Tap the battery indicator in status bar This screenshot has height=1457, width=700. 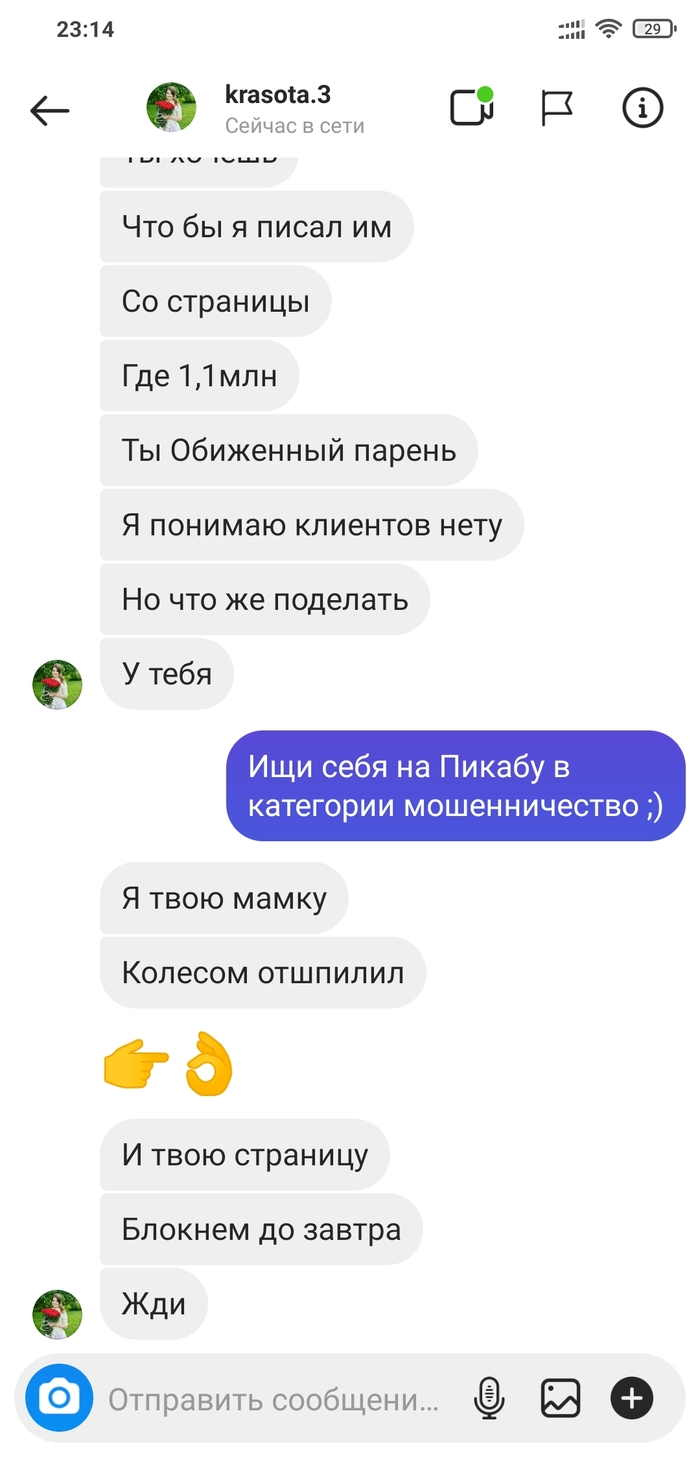pyautogui.click(x=653, y=29)
